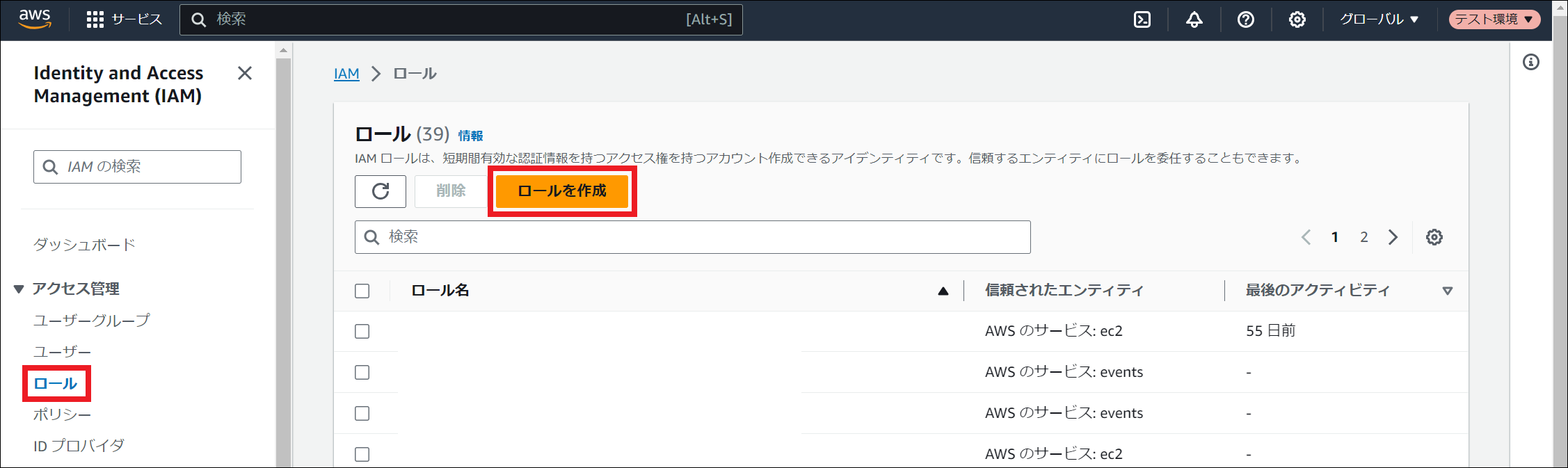
Task: Click the ロールを作成 button
Action: [562, 191]
